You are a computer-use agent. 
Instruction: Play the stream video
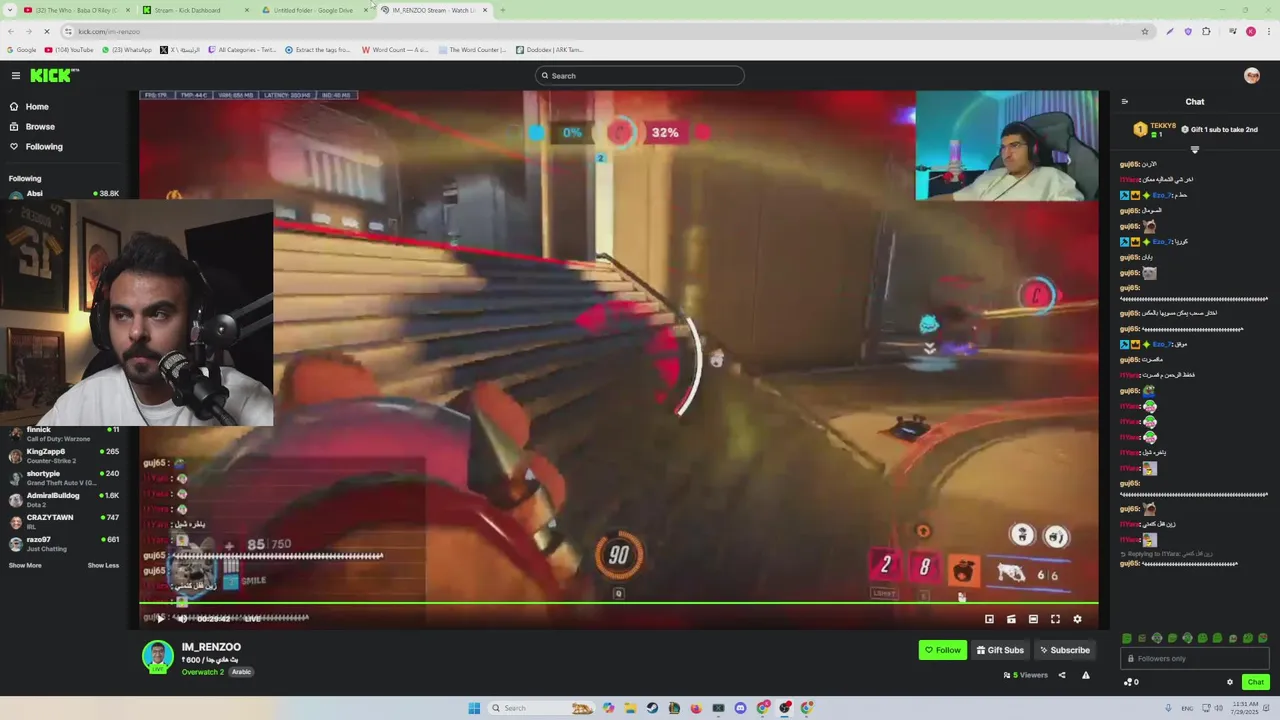(x=160, y=619)
